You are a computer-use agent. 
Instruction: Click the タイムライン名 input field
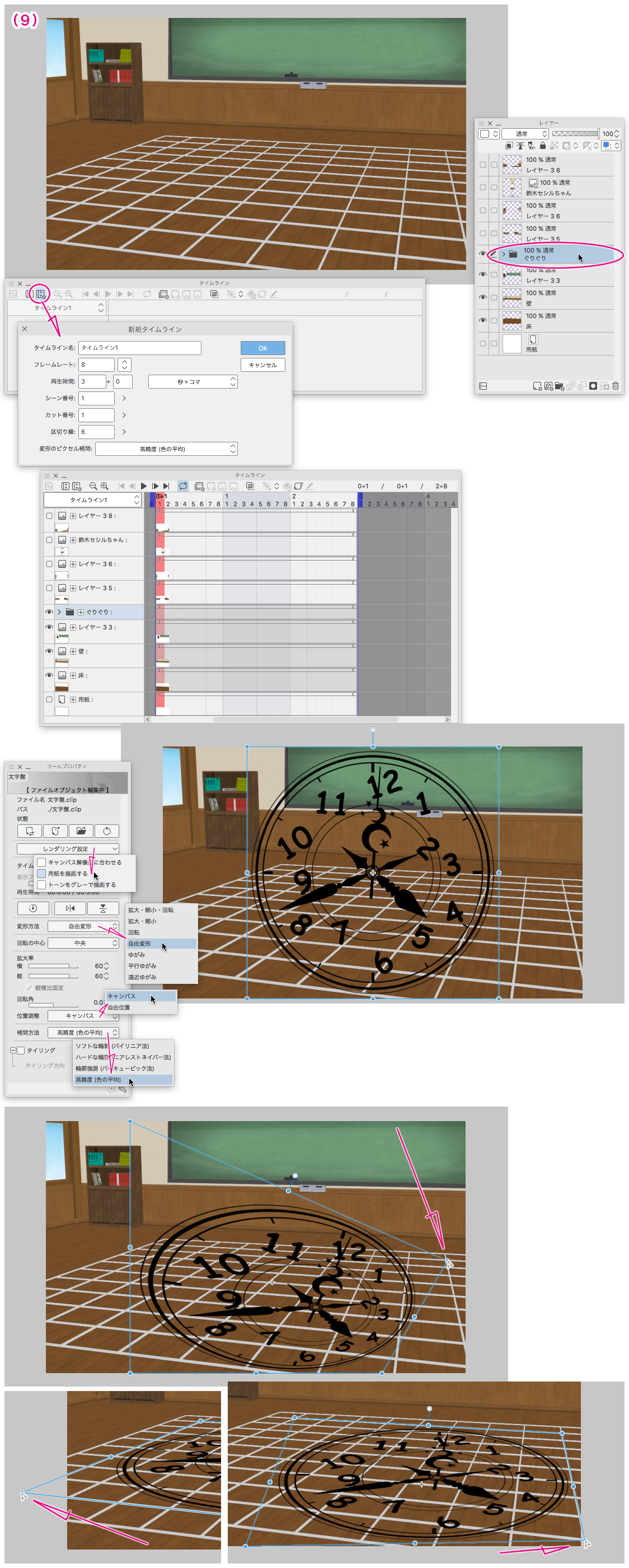(140, 348)
